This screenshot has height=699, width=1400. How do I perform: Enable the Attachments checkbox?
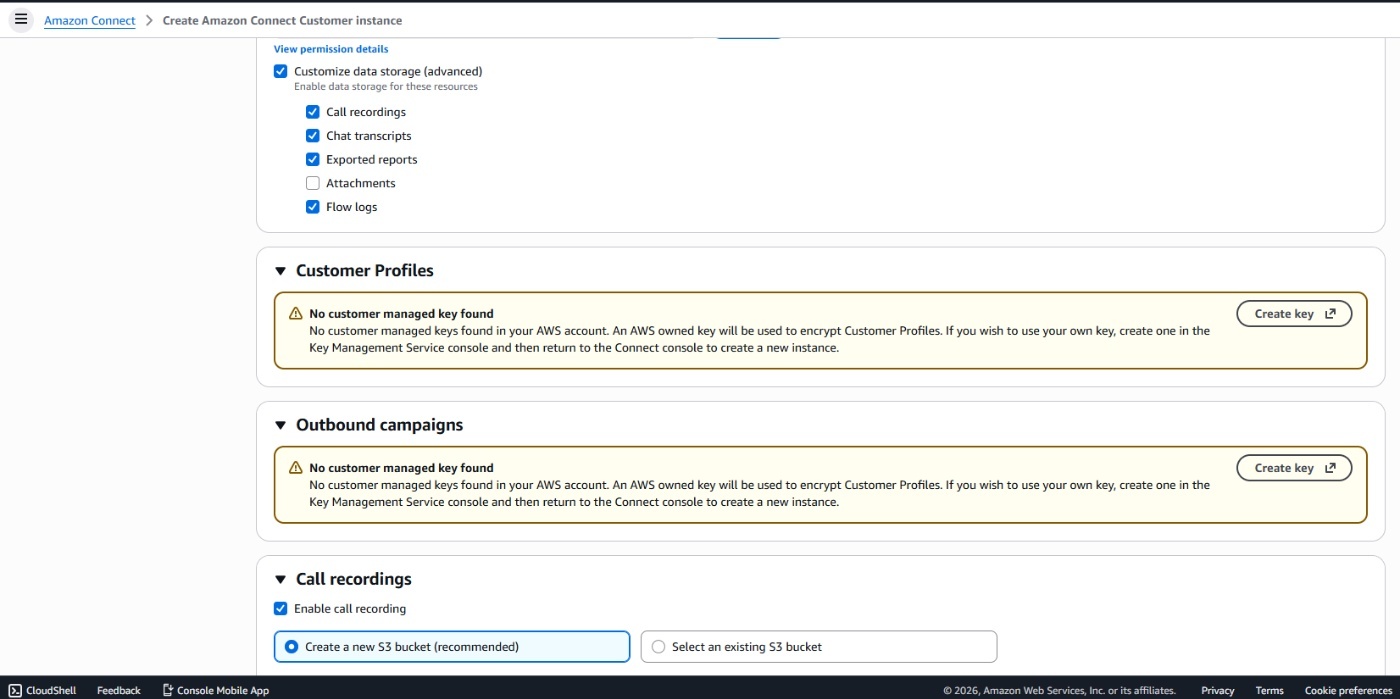tap(313, 183)
